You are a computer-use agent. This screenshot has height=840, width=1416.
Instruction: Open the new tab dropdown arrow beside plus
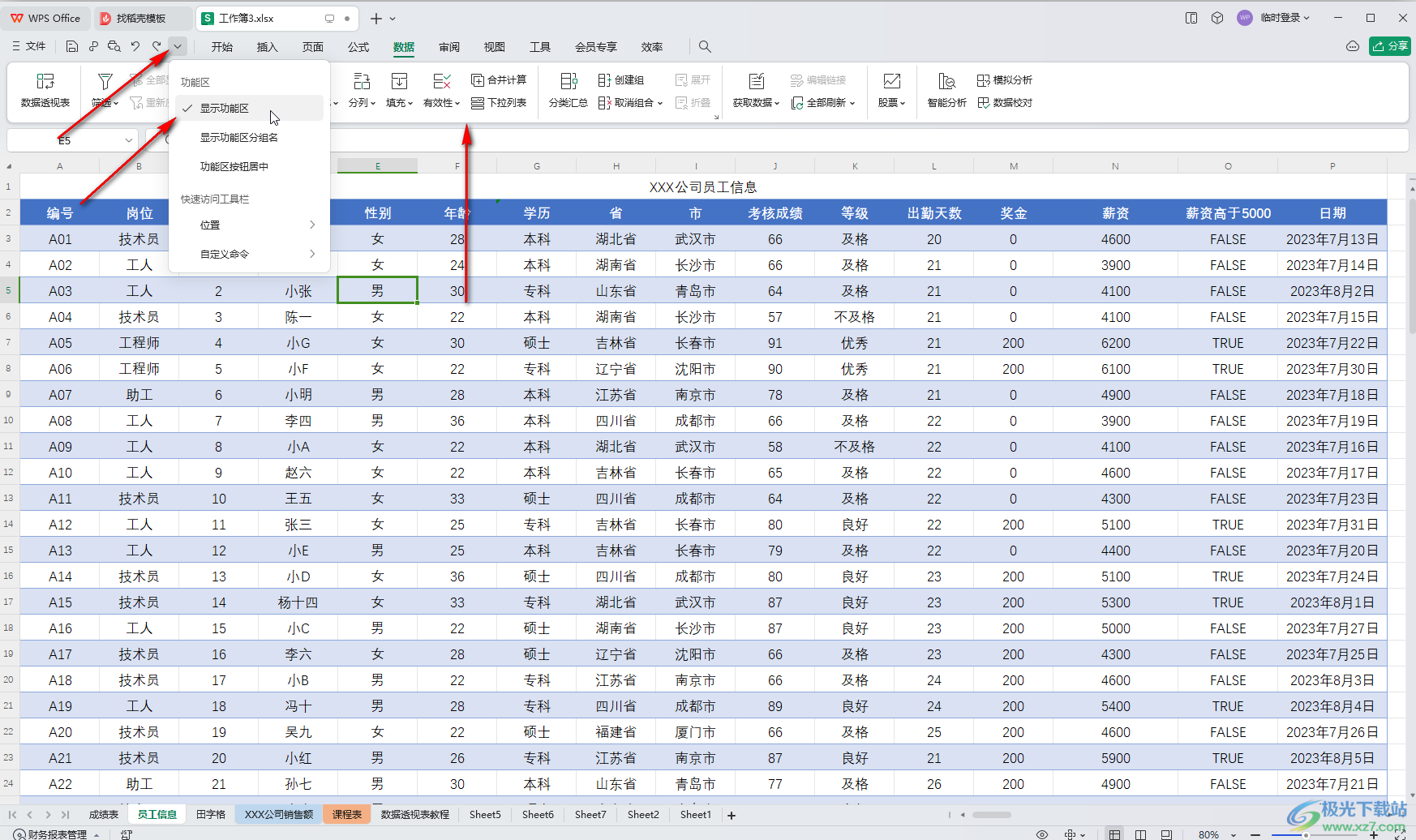click(x=393, y=18)
